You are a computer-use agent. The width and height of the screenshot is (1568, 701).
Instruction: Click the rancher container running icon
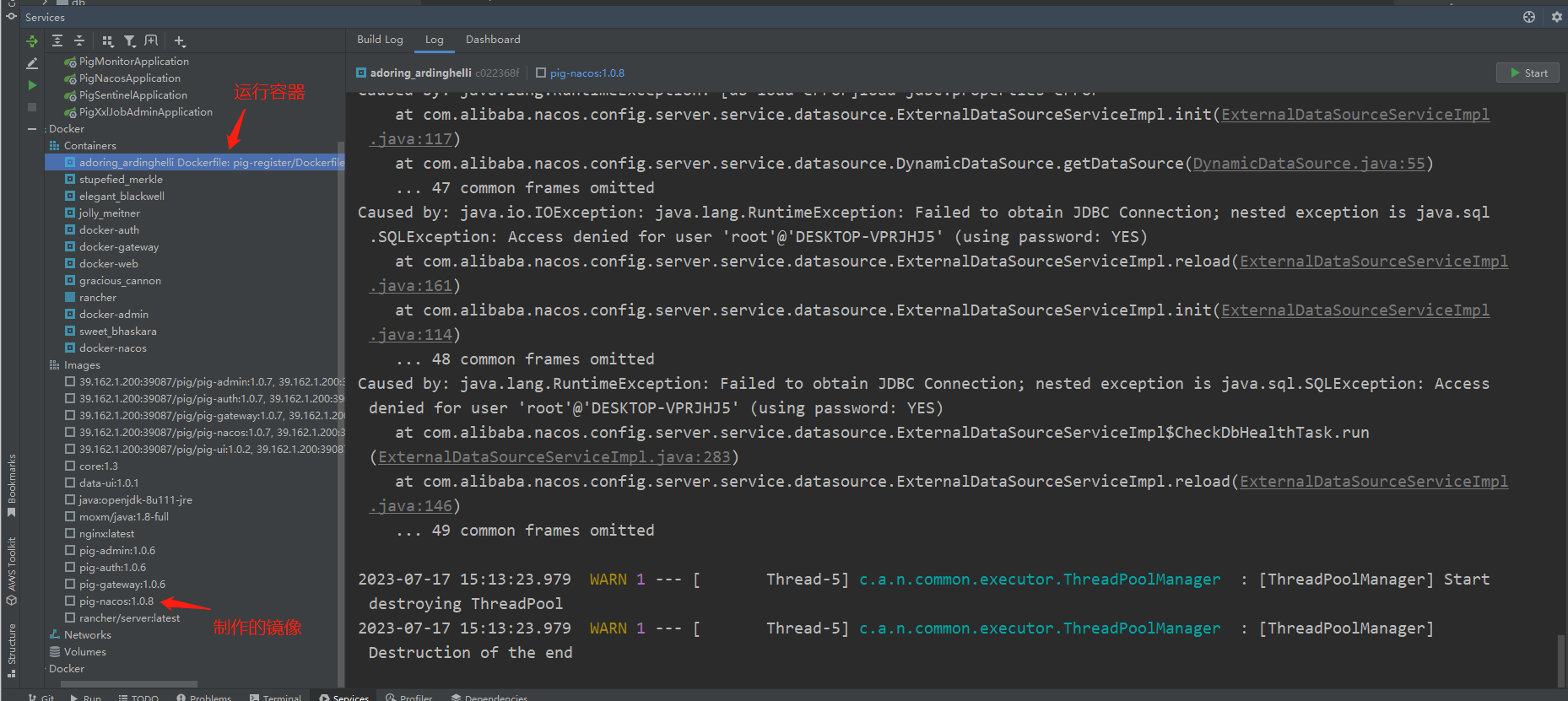coord(70,298)
